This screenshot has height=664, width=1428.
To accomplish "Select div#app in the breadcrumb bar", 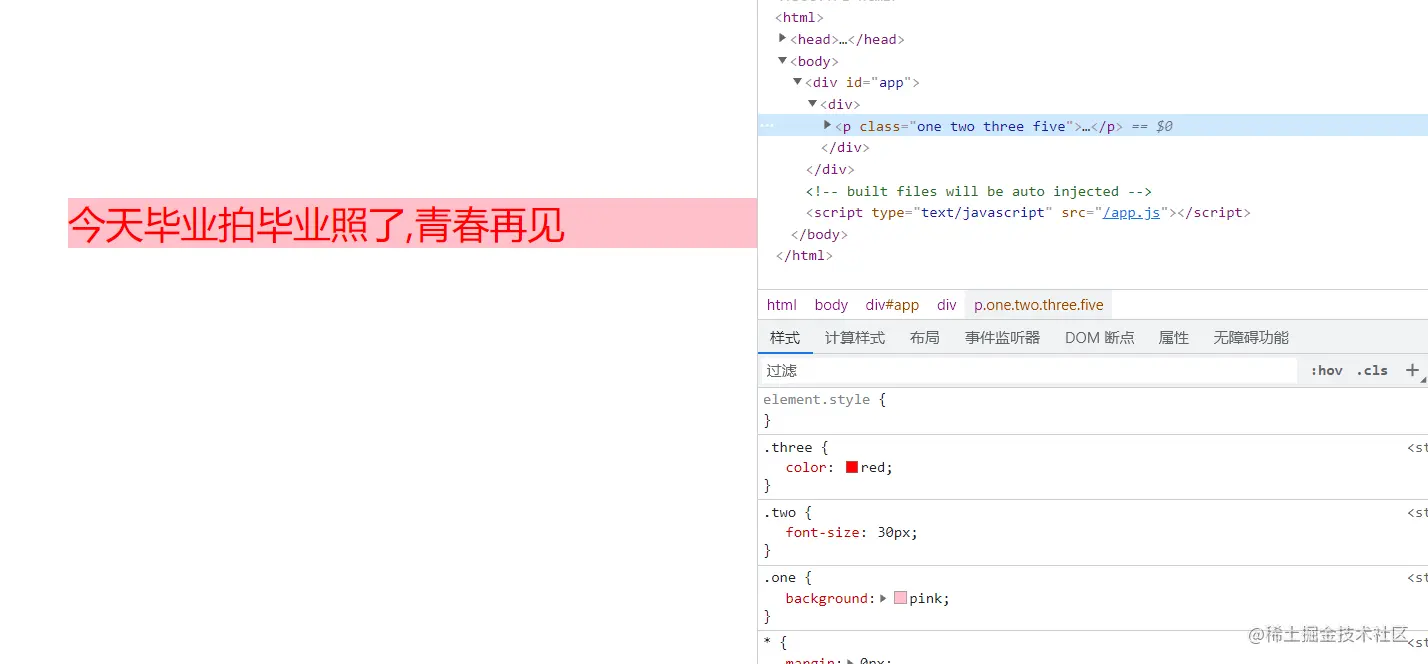I will [892, 305].
